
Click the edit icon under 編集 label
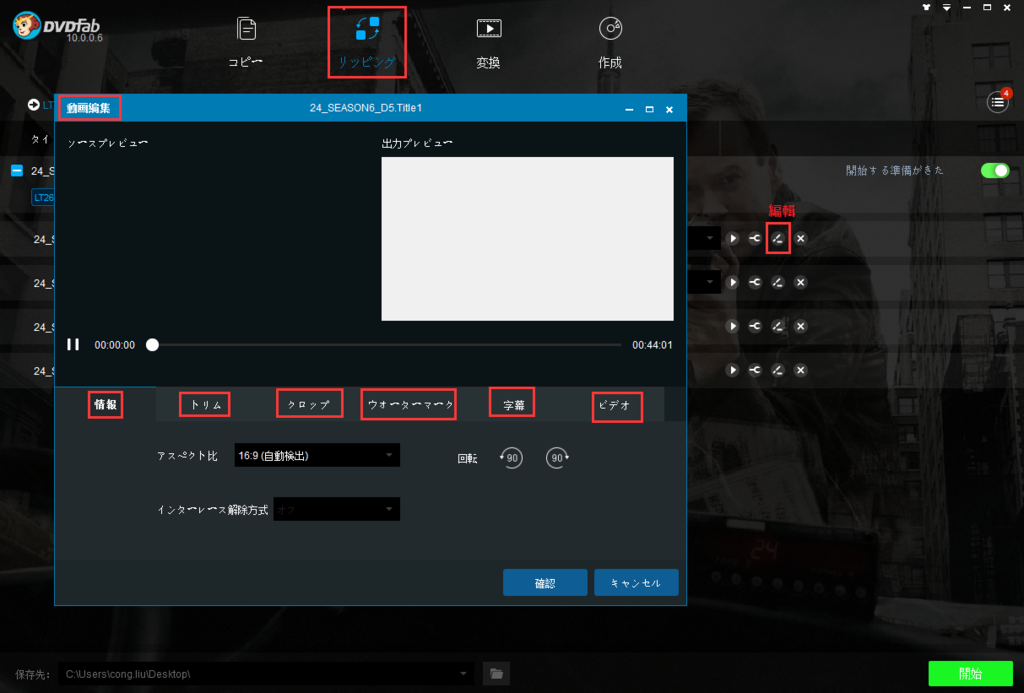point(777,238)
